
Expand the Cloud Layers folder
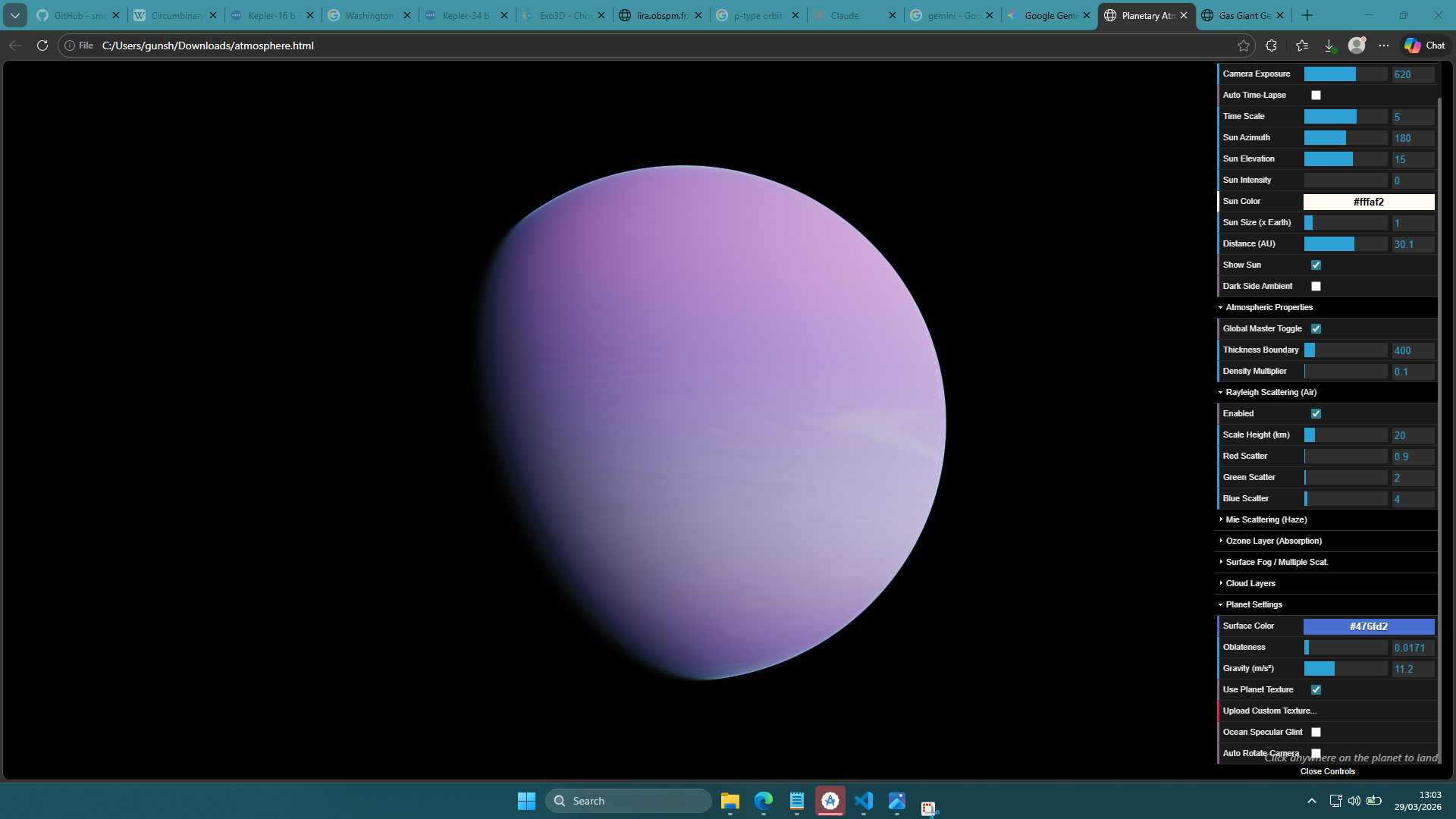point(1250,584)
